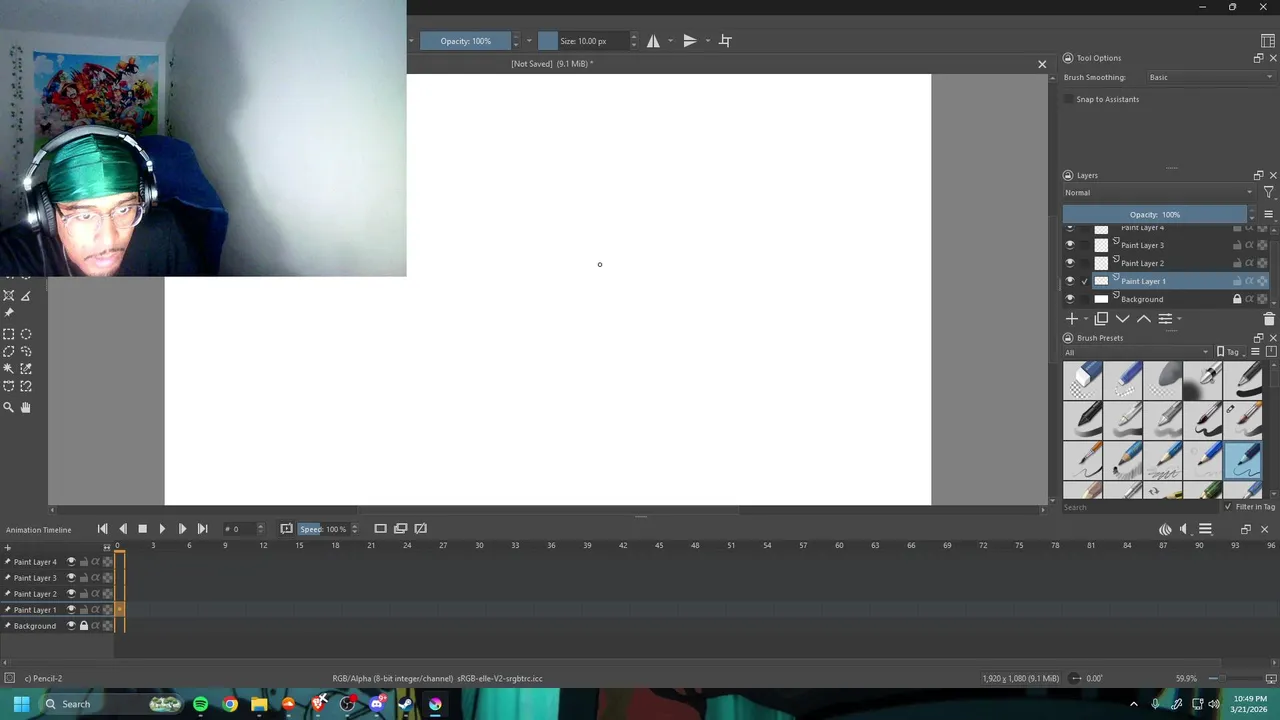This screenshot has width=1280, height=720.
Task: Jump to the last frame
Action: (x=202, y=529)
